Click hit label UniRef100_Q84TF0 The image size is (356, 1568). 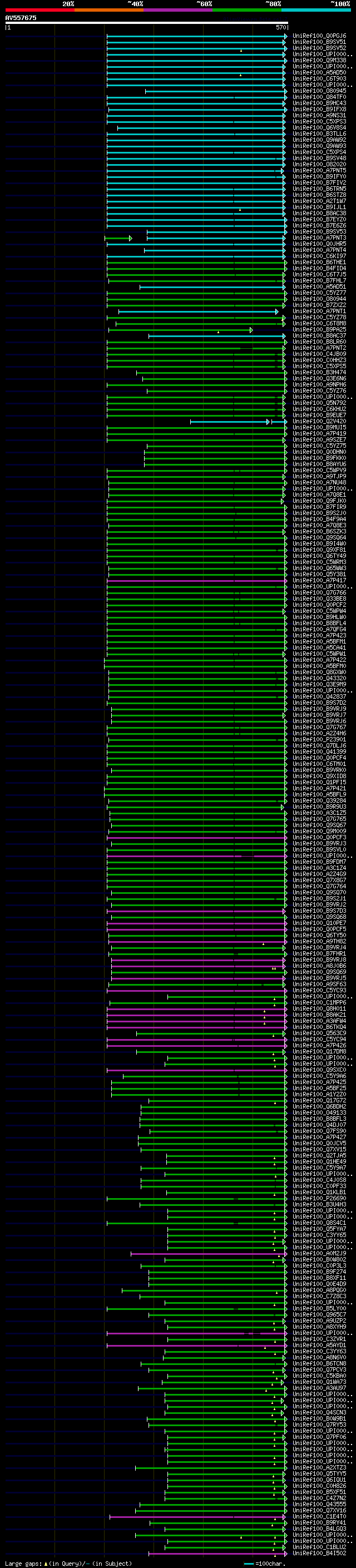319,97
